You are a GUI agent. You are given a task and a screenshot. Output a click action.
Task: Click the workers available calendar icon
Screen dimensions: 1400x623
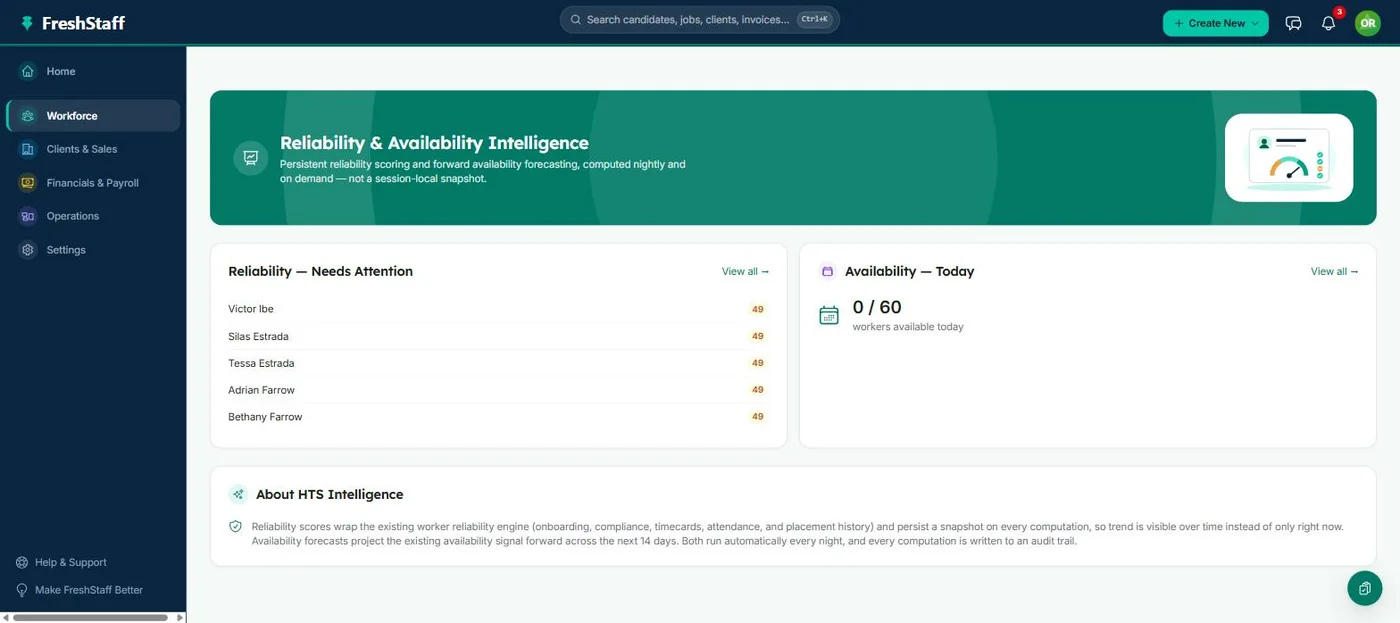829,315
